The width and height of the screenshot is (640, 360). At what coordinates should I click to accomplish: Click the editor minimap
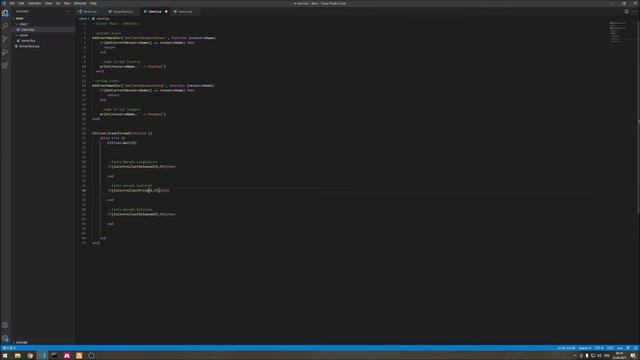pos(619,33)
